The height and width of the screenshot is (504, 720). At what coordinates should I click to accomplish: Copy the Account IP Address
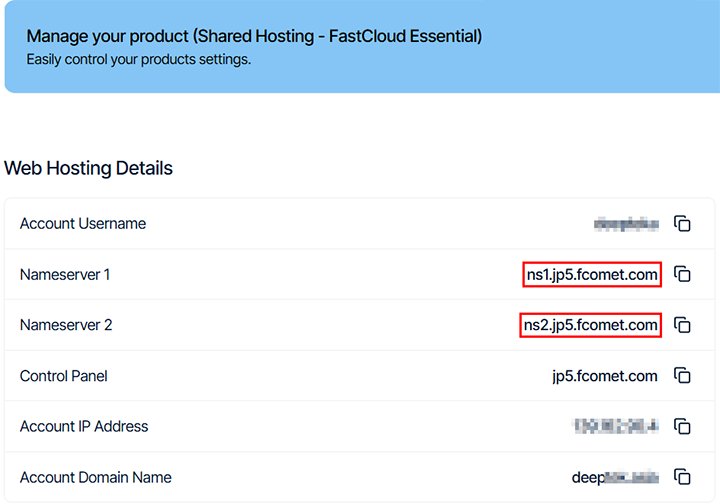click(682, 426)
